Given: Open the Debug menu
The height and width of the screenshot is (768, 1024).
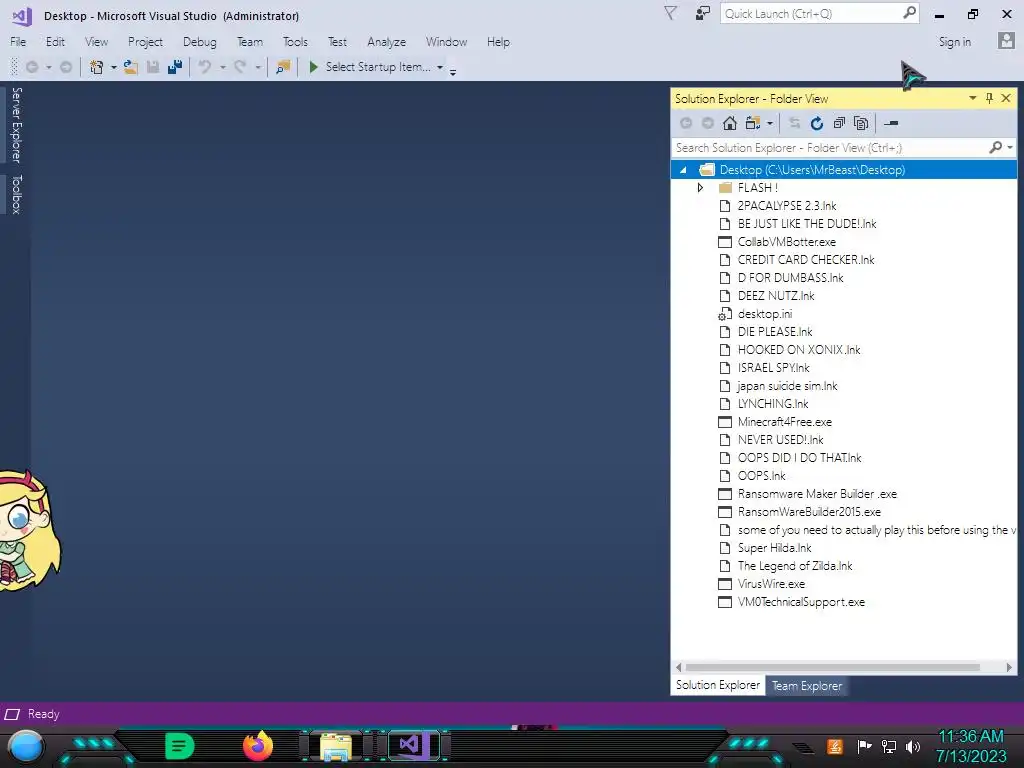Looking at the screenshot, I should click(200, 42).
